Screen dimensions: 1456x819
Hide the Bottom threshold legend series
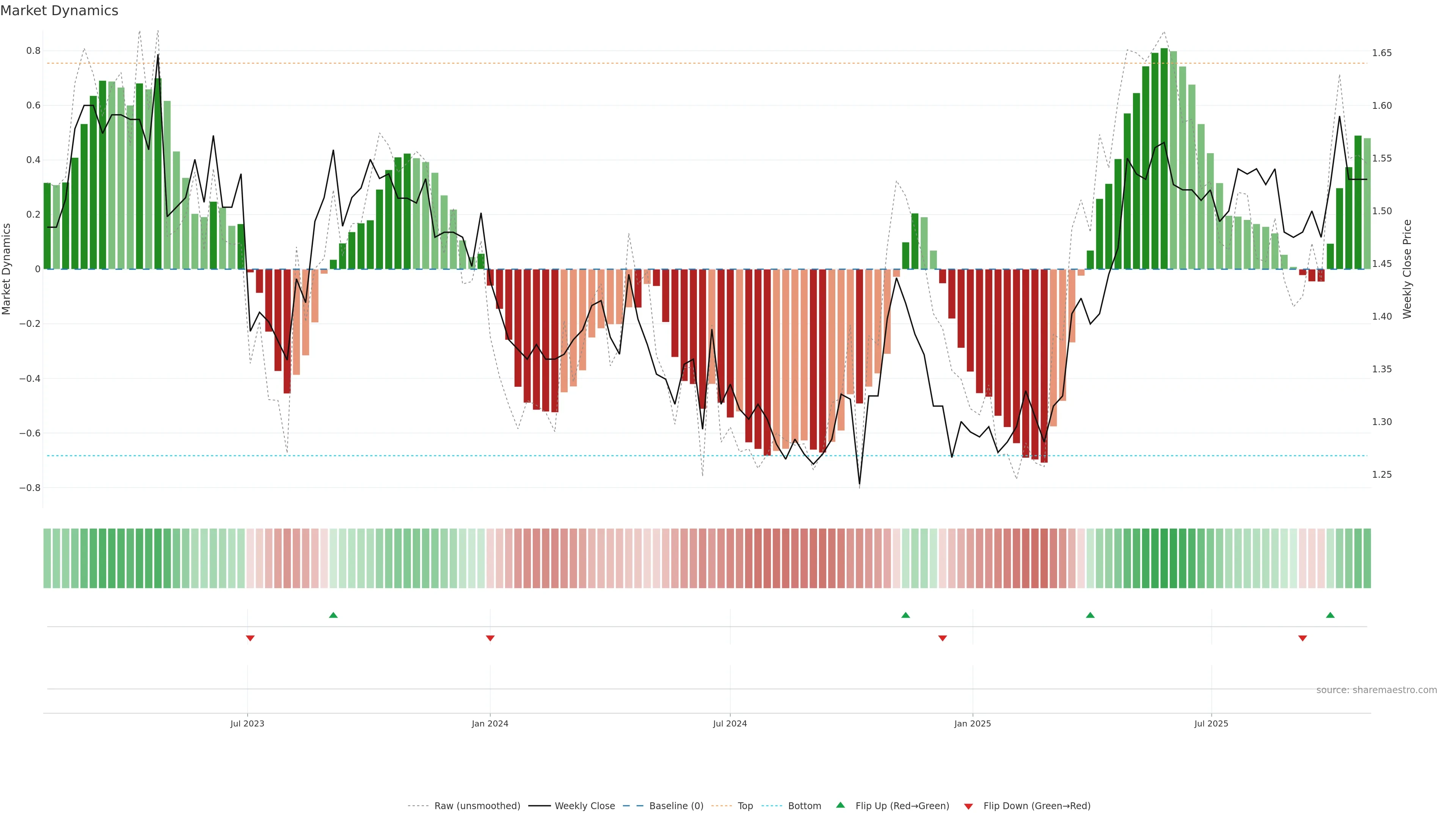804,806
